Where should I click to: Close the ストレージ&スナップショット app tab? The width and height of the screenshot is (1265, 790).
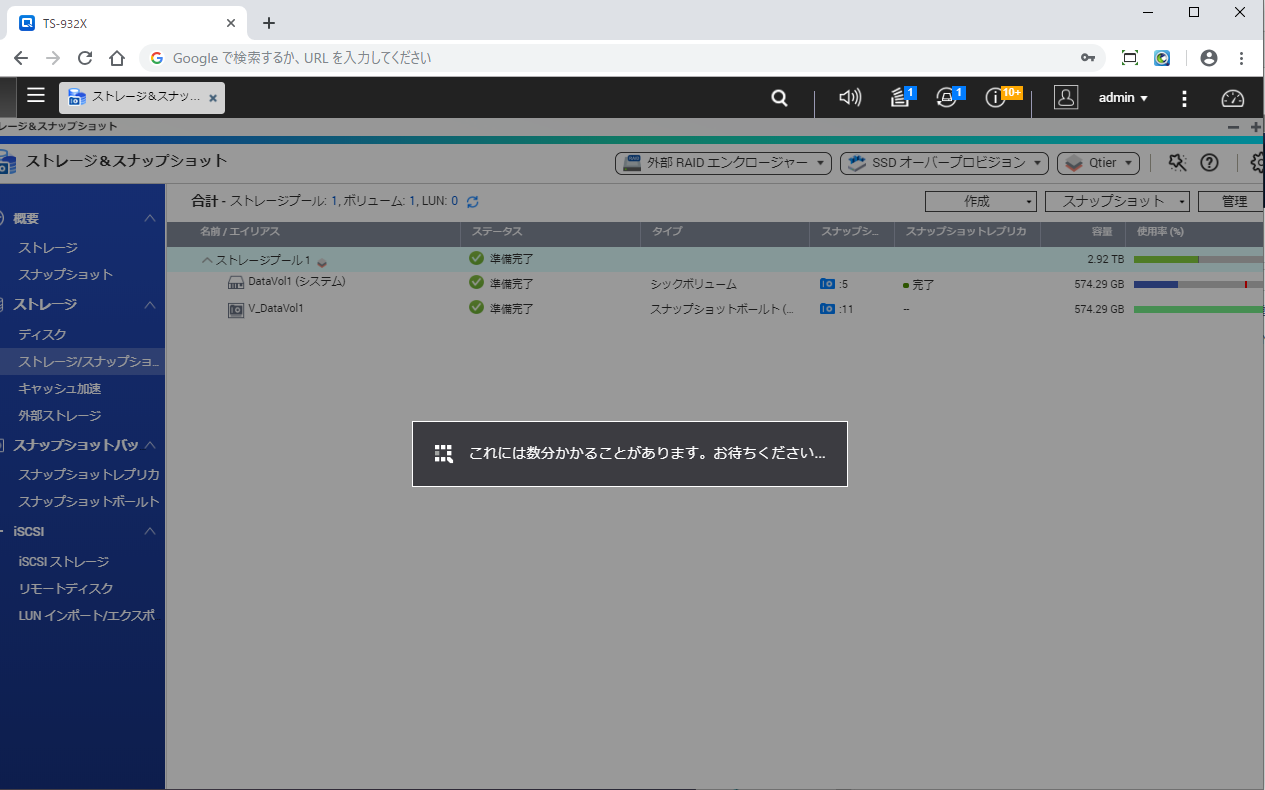(213, 98)
